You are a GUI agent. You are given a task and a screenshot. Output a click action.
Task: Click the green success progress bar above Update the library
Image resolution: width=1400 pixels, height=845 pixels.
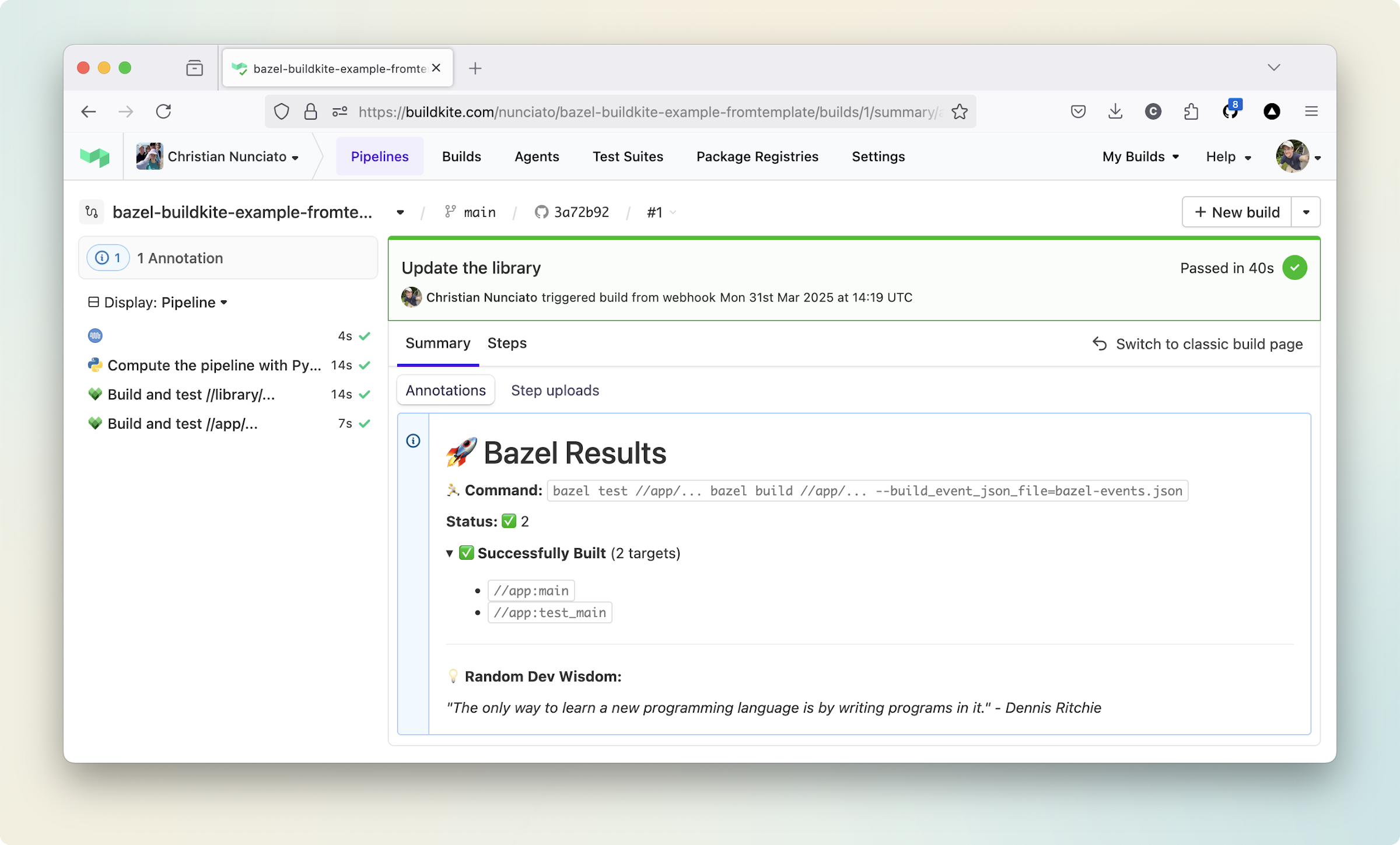(855, 239)
